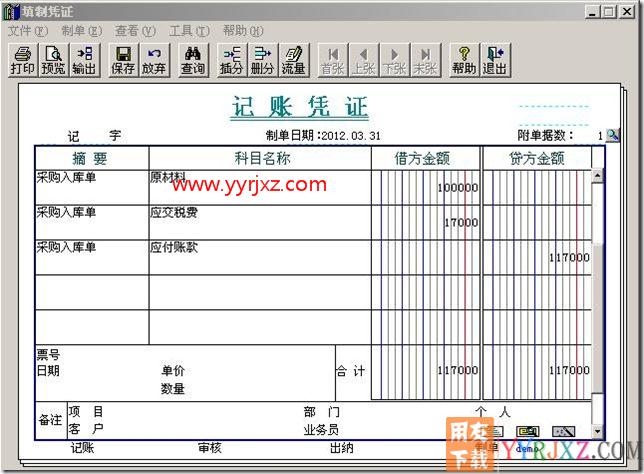Click the 科目名称 column header
This screenshot has width=644, height=474.
[x=260, y=158]
